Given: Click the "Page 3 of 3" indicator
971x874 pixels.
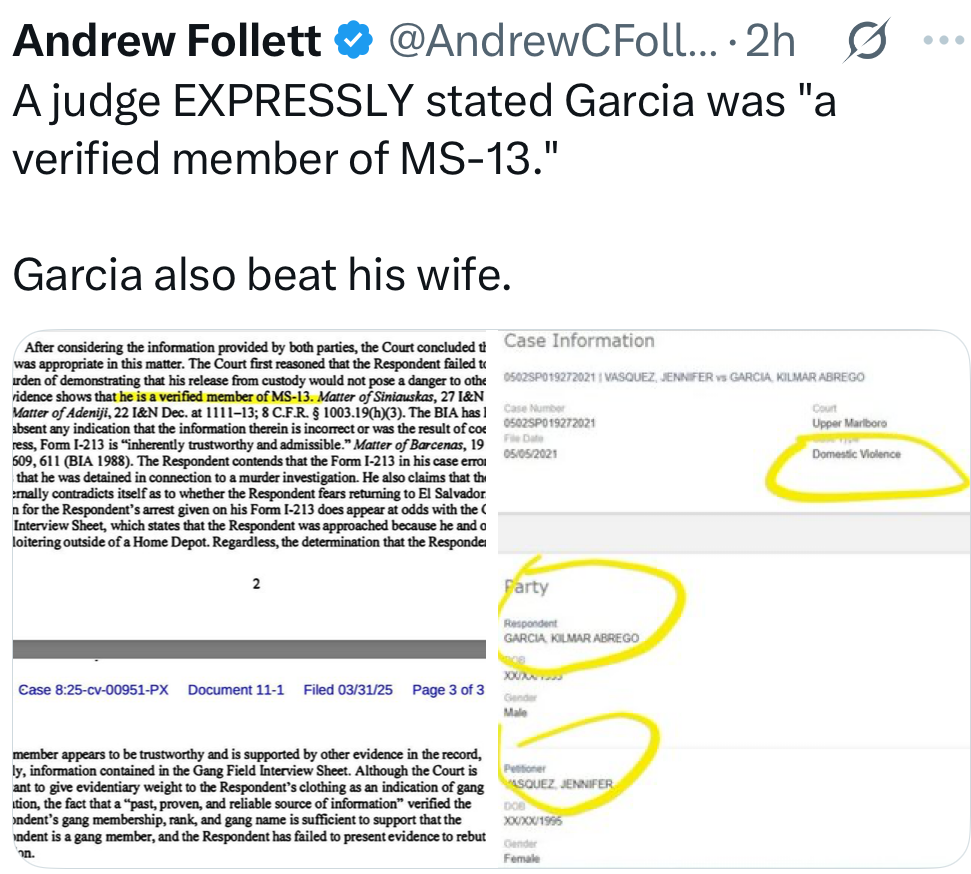Looking at the screenshot, I should 448,690.
